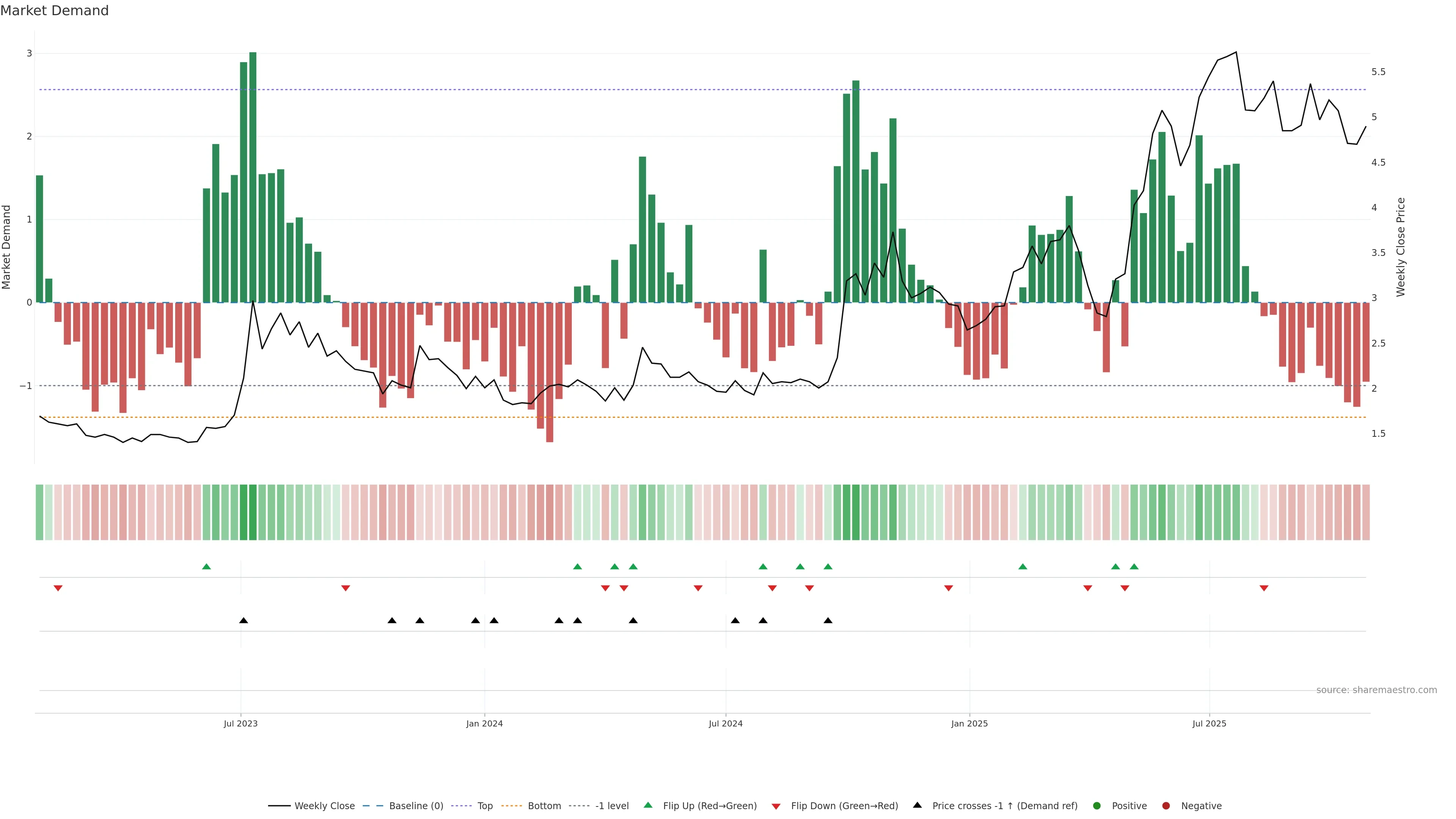This screenshot has height=819, width=1456.
Task: Click Flip Down red triangle legend icon
Action: click(x=776, y=806)
